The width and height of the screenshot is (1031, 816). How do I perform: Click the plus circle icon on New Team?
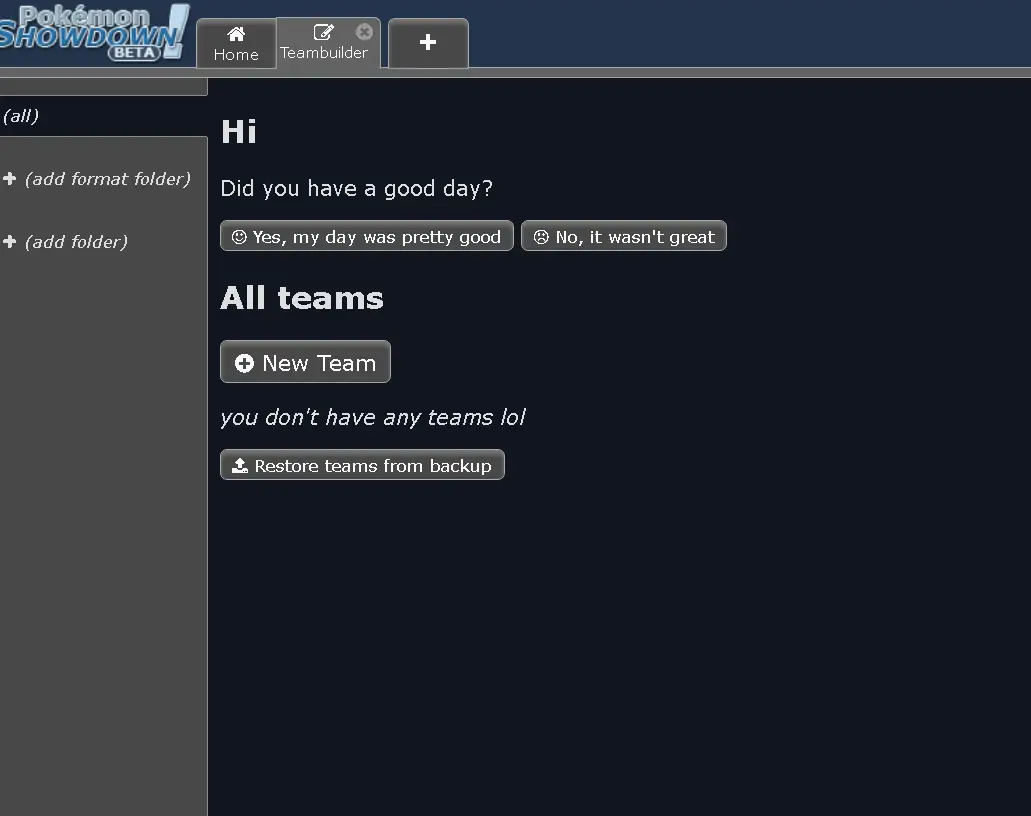pyautogui.click(x=244, y=363)
